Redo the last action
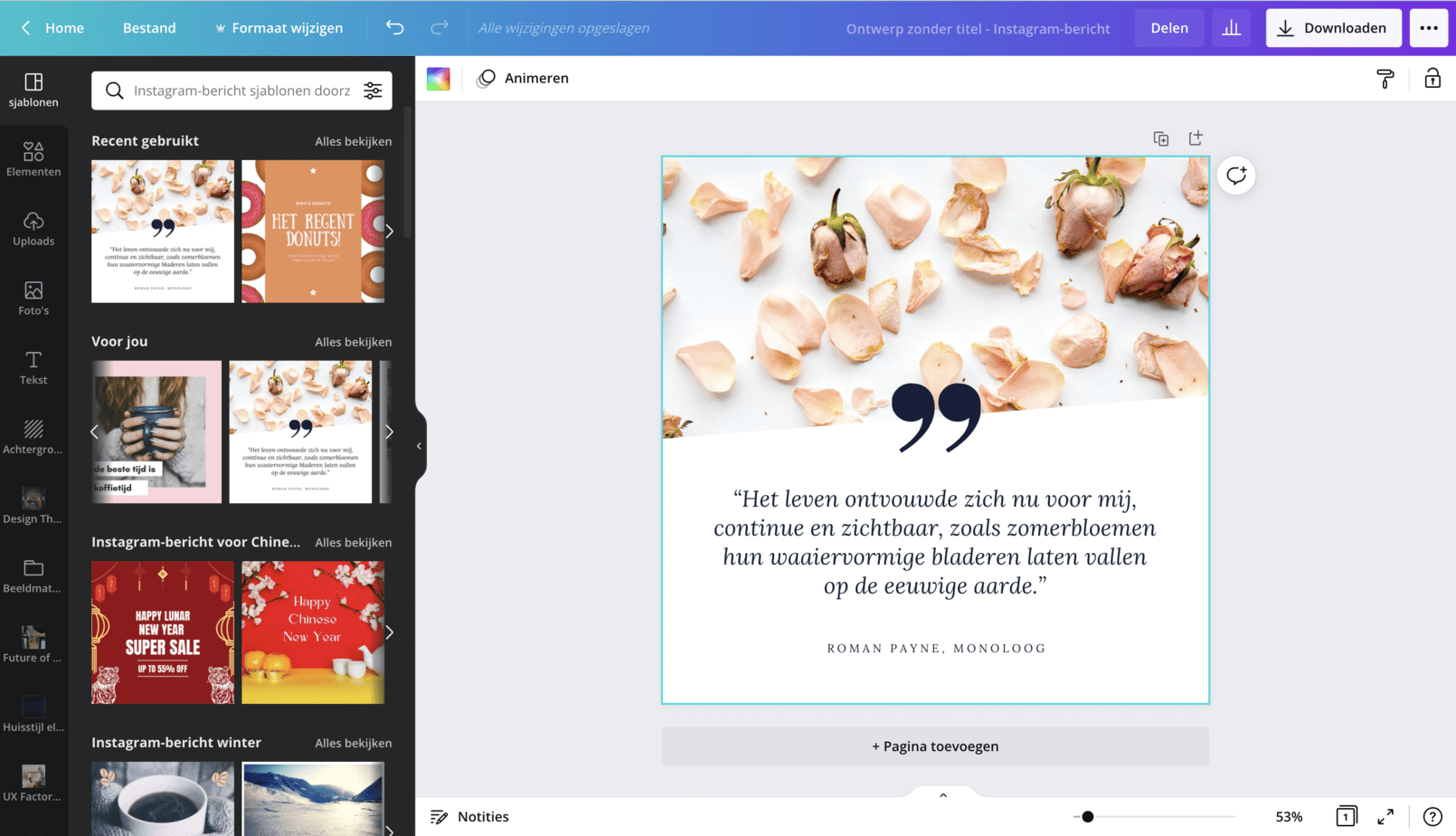Image resolution: width=1456 pixels, height=836 pixels. tap(440, 28)
